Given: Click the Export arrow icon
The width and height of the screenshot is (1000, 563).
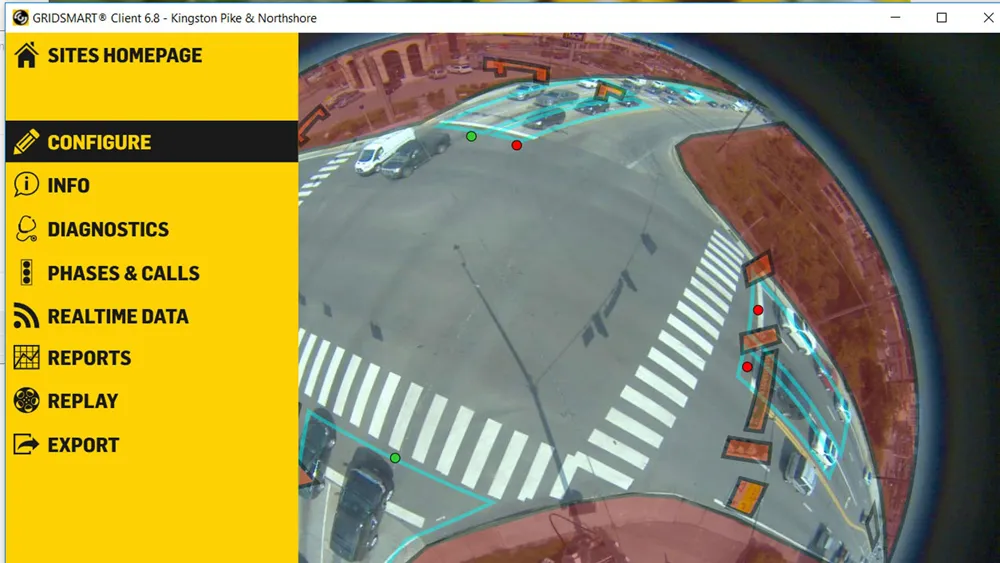Looking at the screenshot, I should [26, 444].
